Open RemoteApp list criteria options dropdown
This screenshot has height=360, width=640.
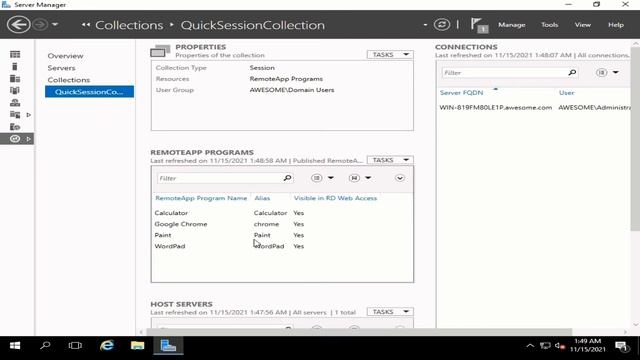click(x=322, y=178)
